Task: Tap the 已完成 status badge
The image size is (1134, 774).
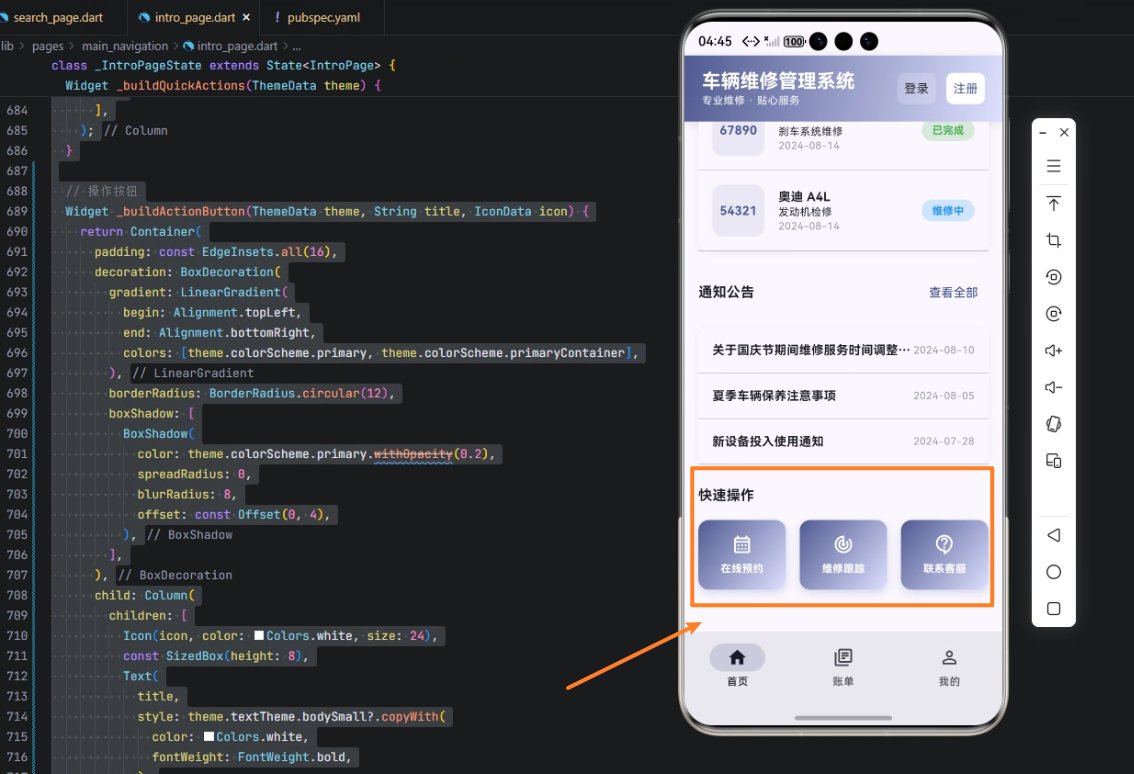Action: pos(947,130)
